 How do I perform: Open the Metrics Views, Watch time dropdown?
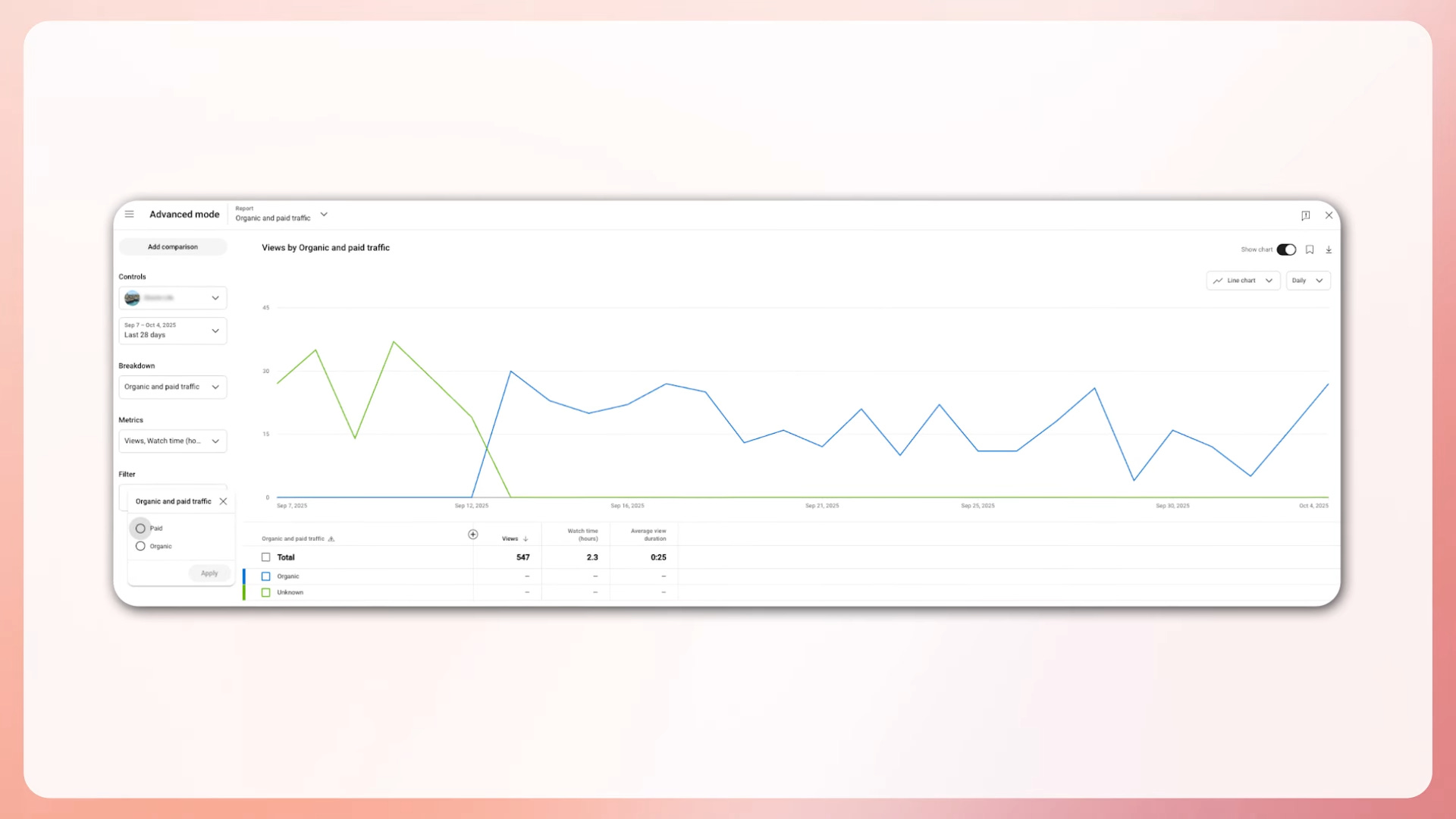173,441
